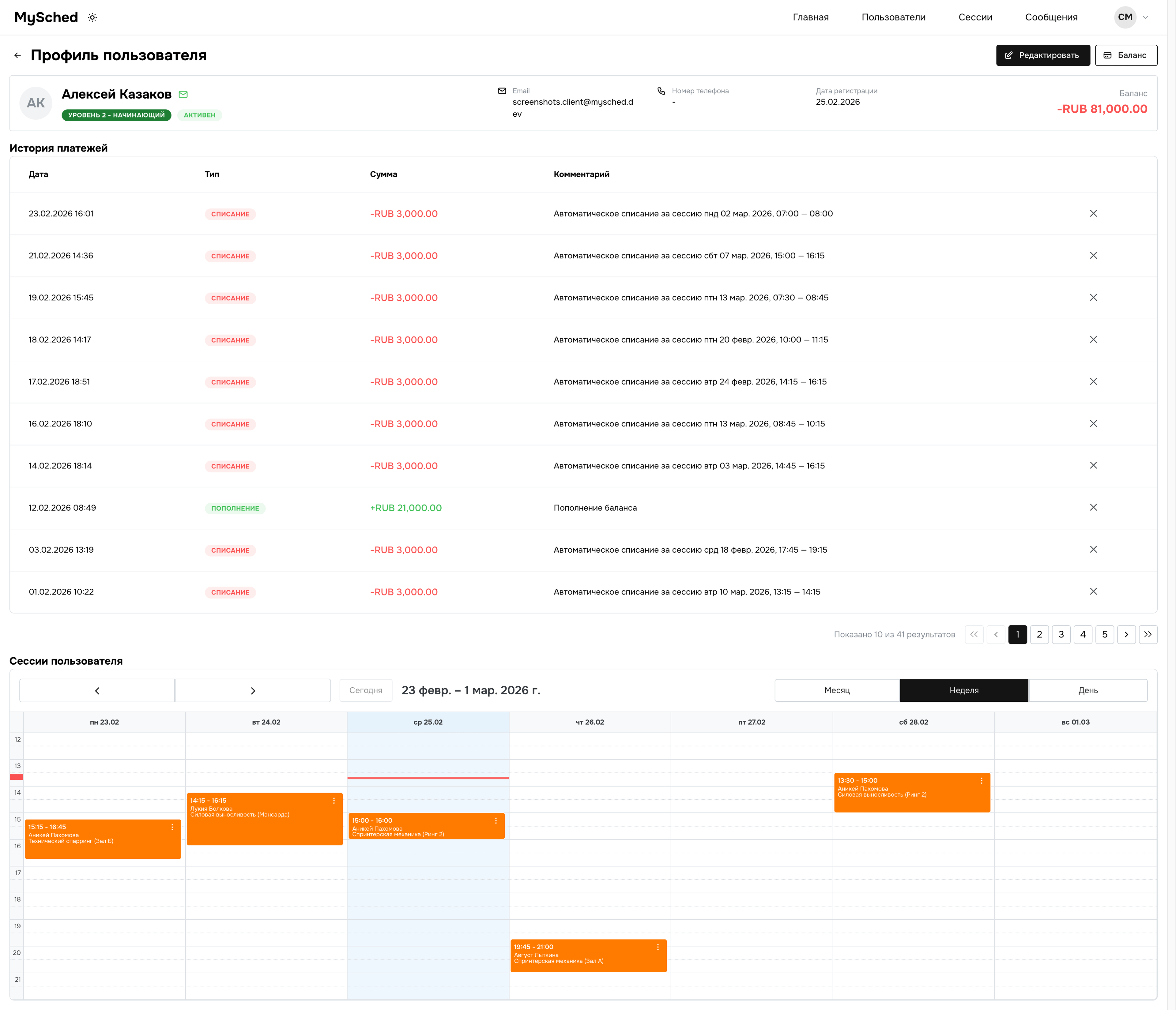Image resolution: width=1176 pixels, height=1010 pixels.
Task: Open options menu of 19:45 - 21:00 session
Action: 657,947
